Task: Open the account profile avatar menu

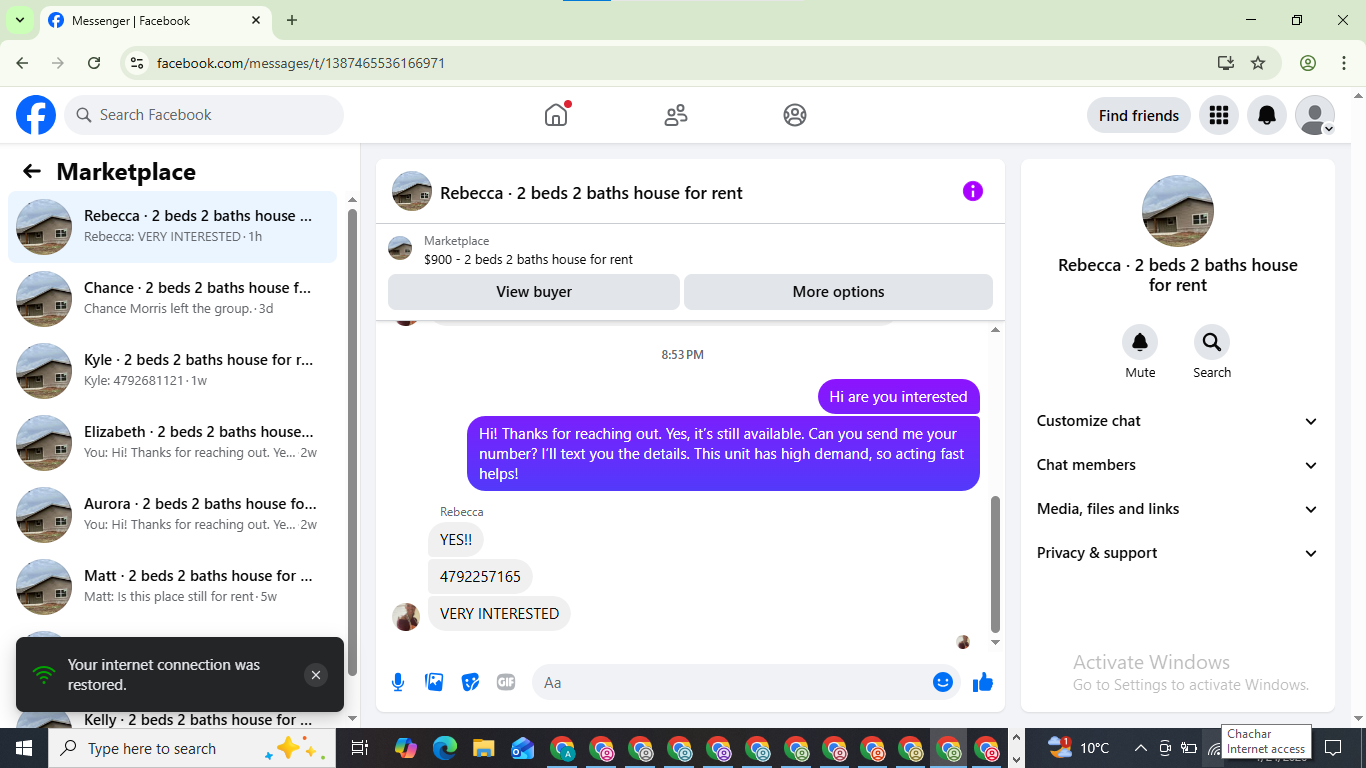Action: [1314, 115]
